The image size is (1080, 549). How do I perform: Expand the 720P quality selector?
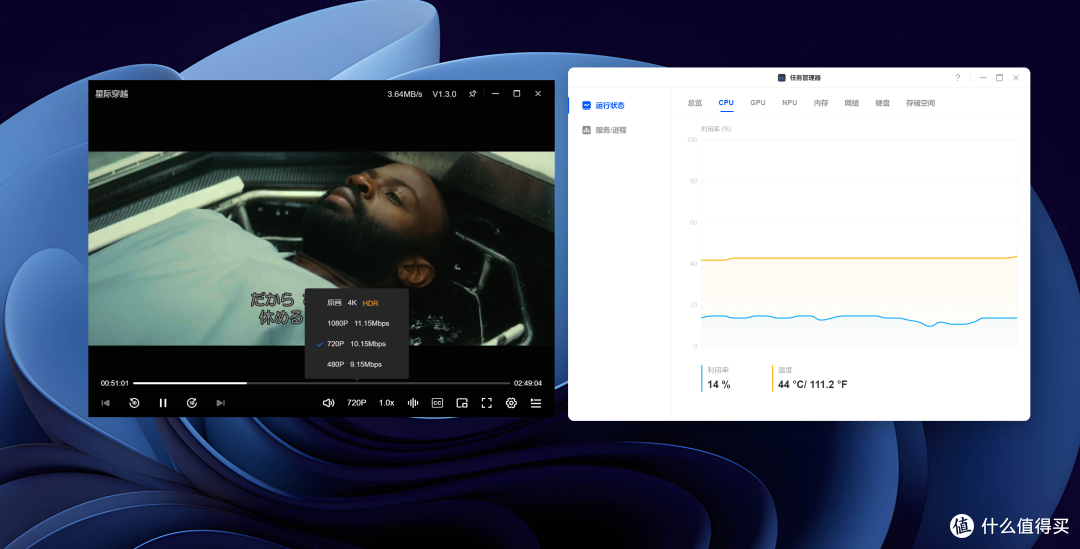click(x=357, y=403)
